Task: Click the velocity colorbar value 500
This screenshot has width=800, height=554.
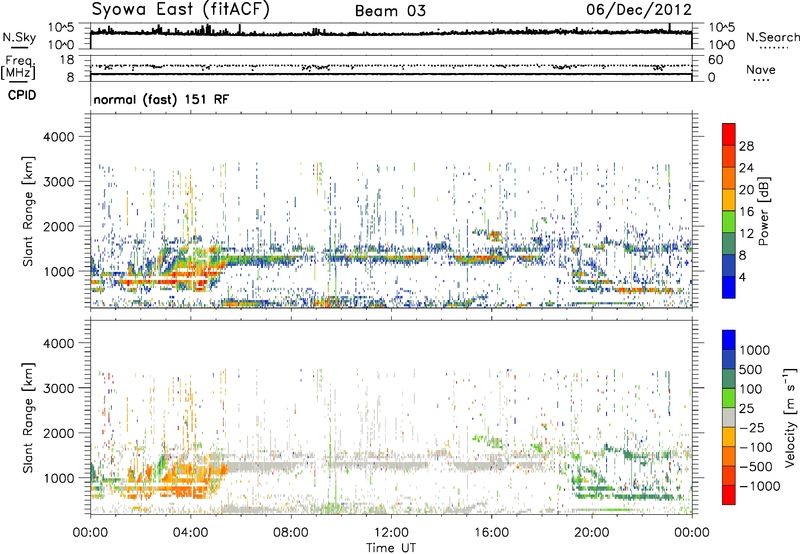Action: [x=751, y=369]
